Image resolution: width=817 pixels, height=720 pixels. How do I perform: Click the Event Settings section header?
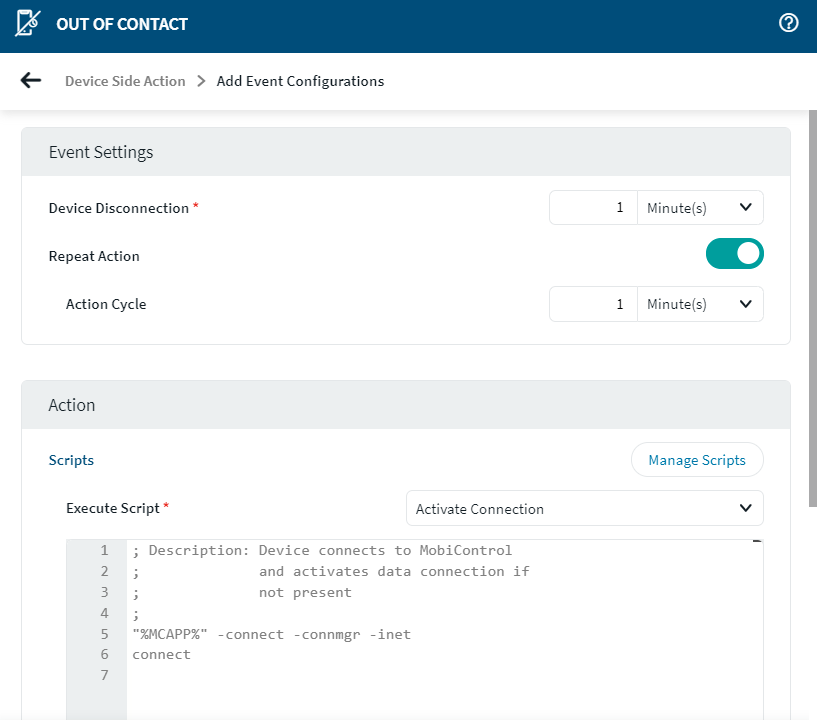pos(101,152)
